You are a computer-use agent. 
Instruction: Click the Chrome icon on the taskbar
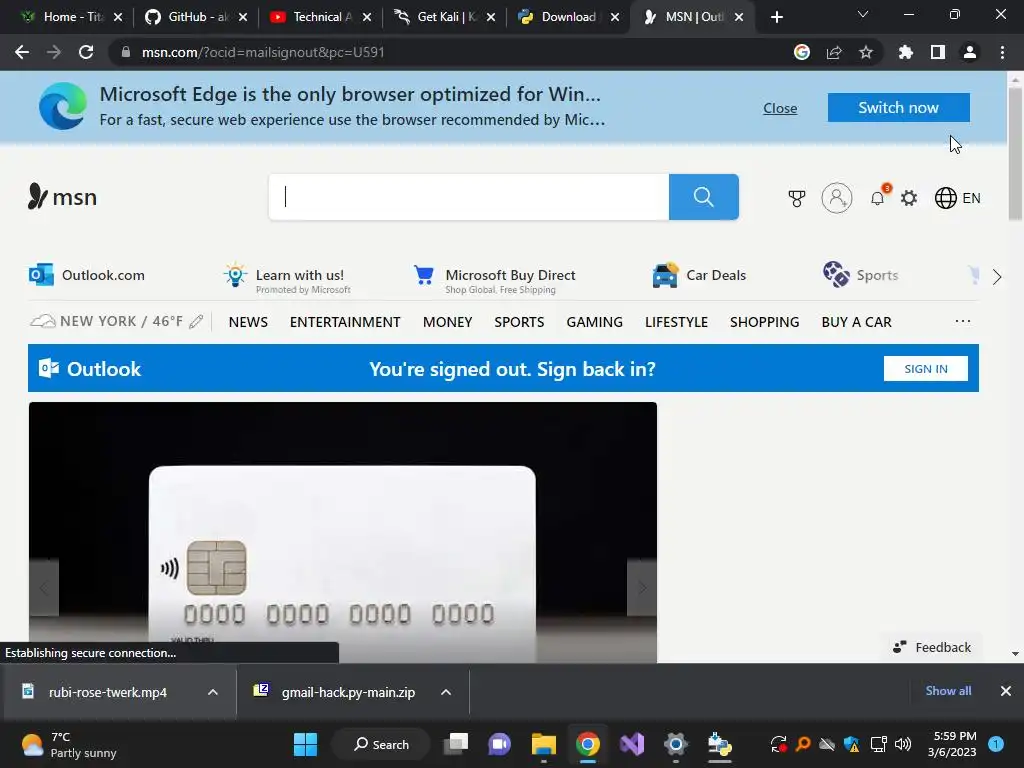point(588,744)
